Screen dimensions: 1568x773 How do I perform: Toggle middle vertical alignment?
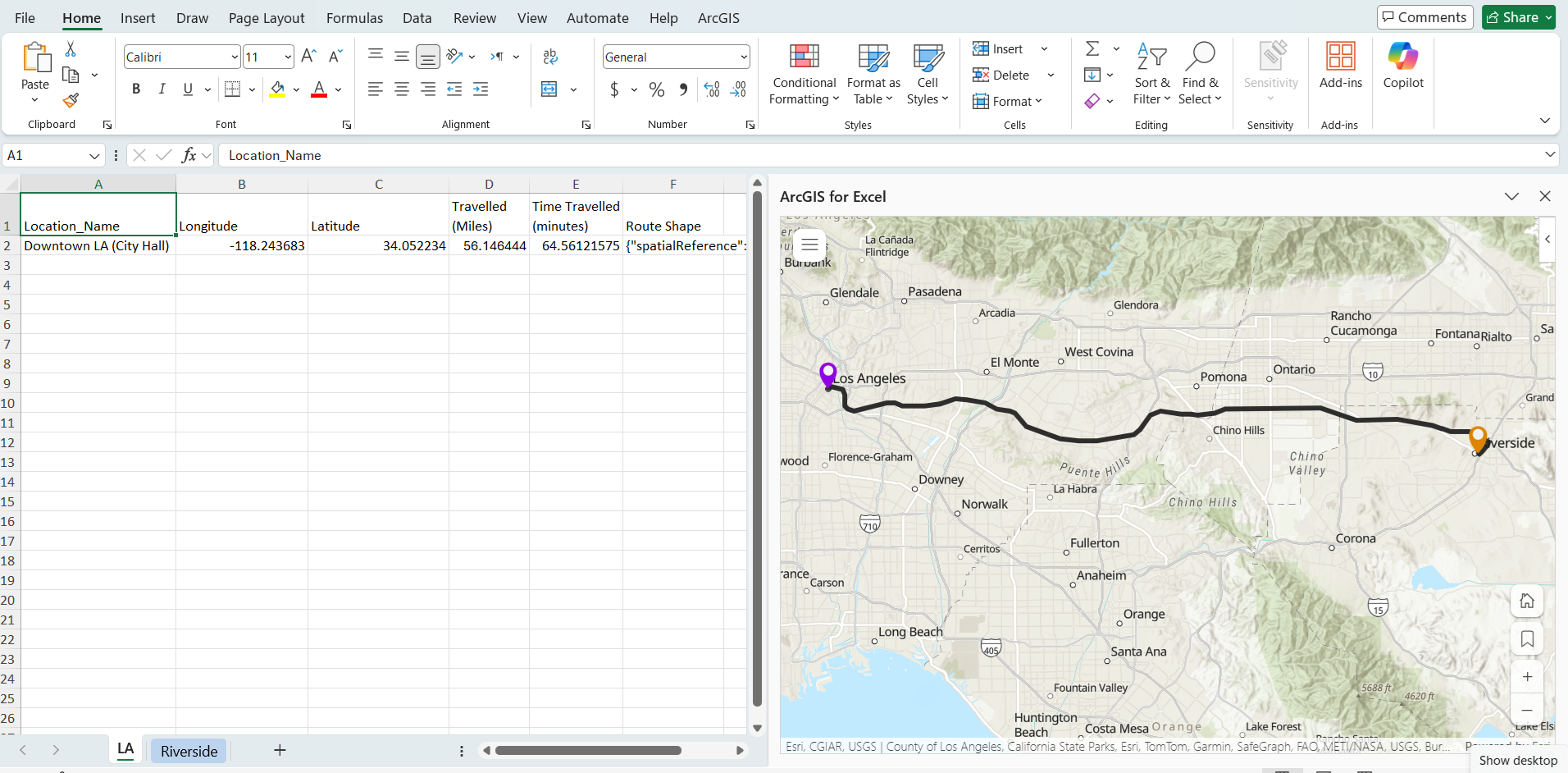(402, 57)
